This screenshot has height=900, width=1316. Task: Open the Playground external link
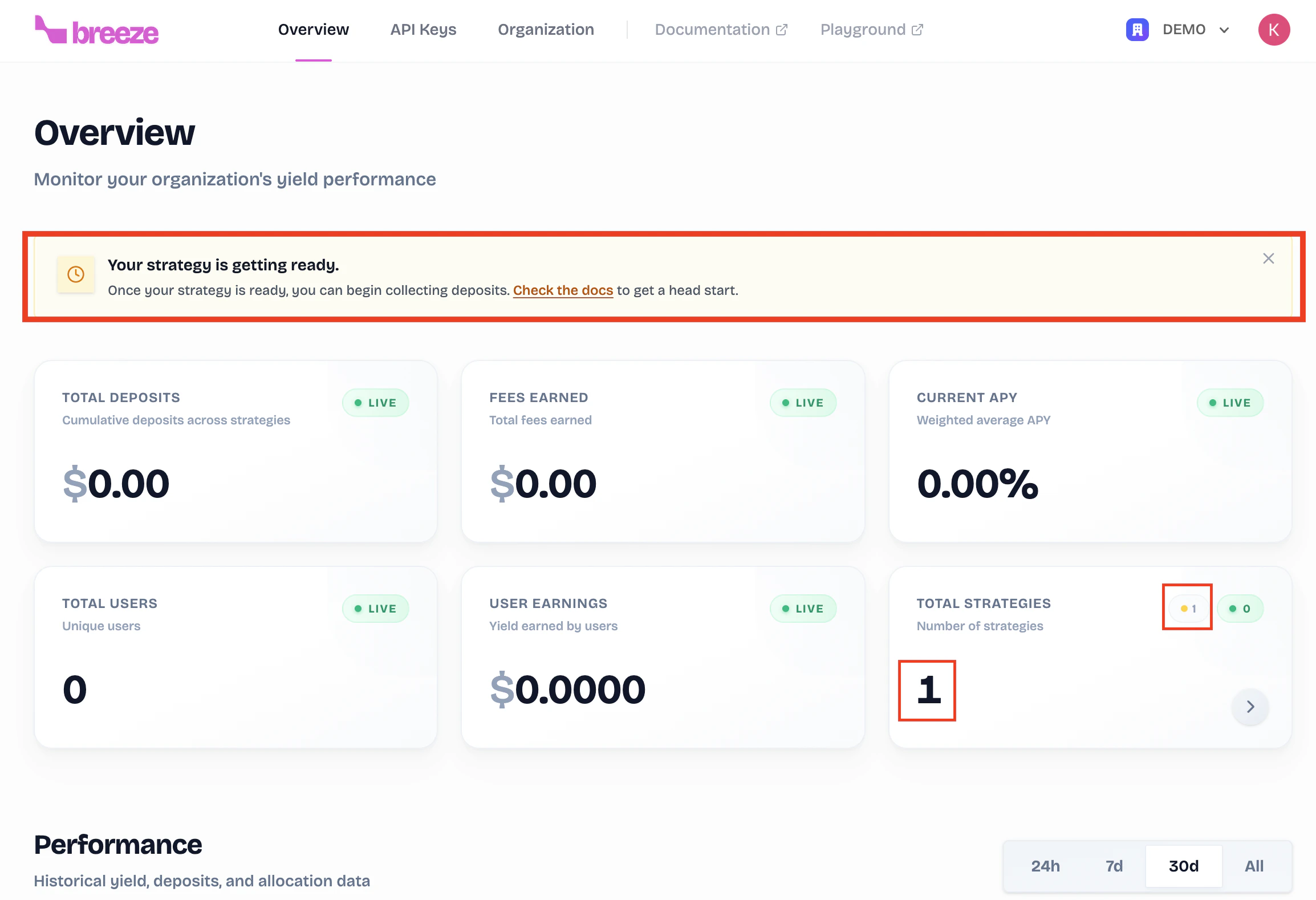[871, 30]
